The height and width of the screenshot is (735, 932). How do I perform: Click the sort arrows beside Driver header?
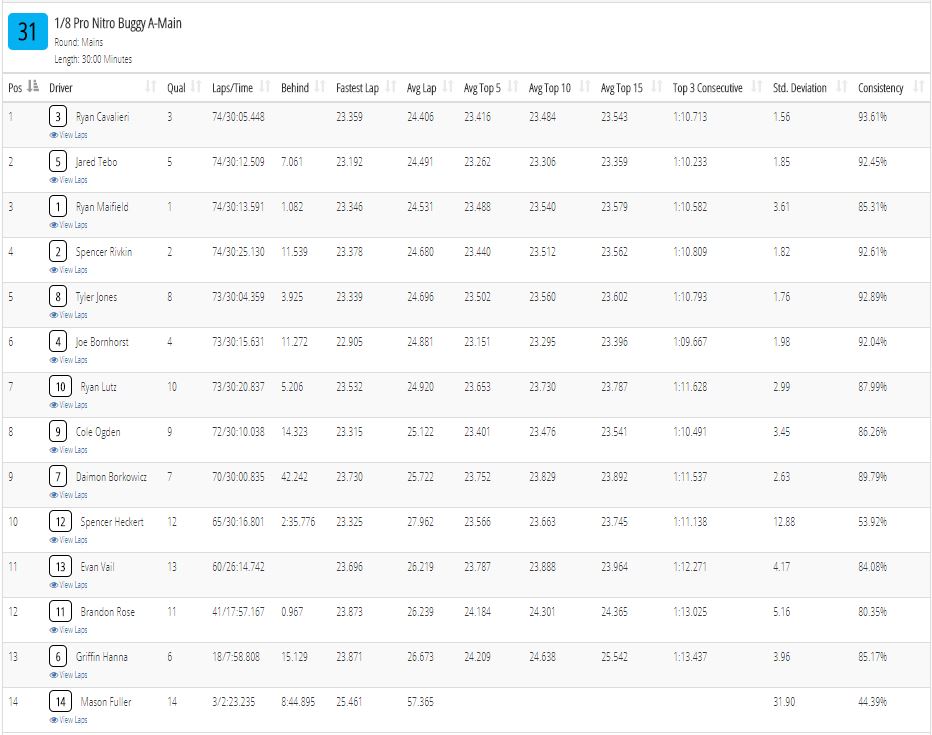coord(151,87)
